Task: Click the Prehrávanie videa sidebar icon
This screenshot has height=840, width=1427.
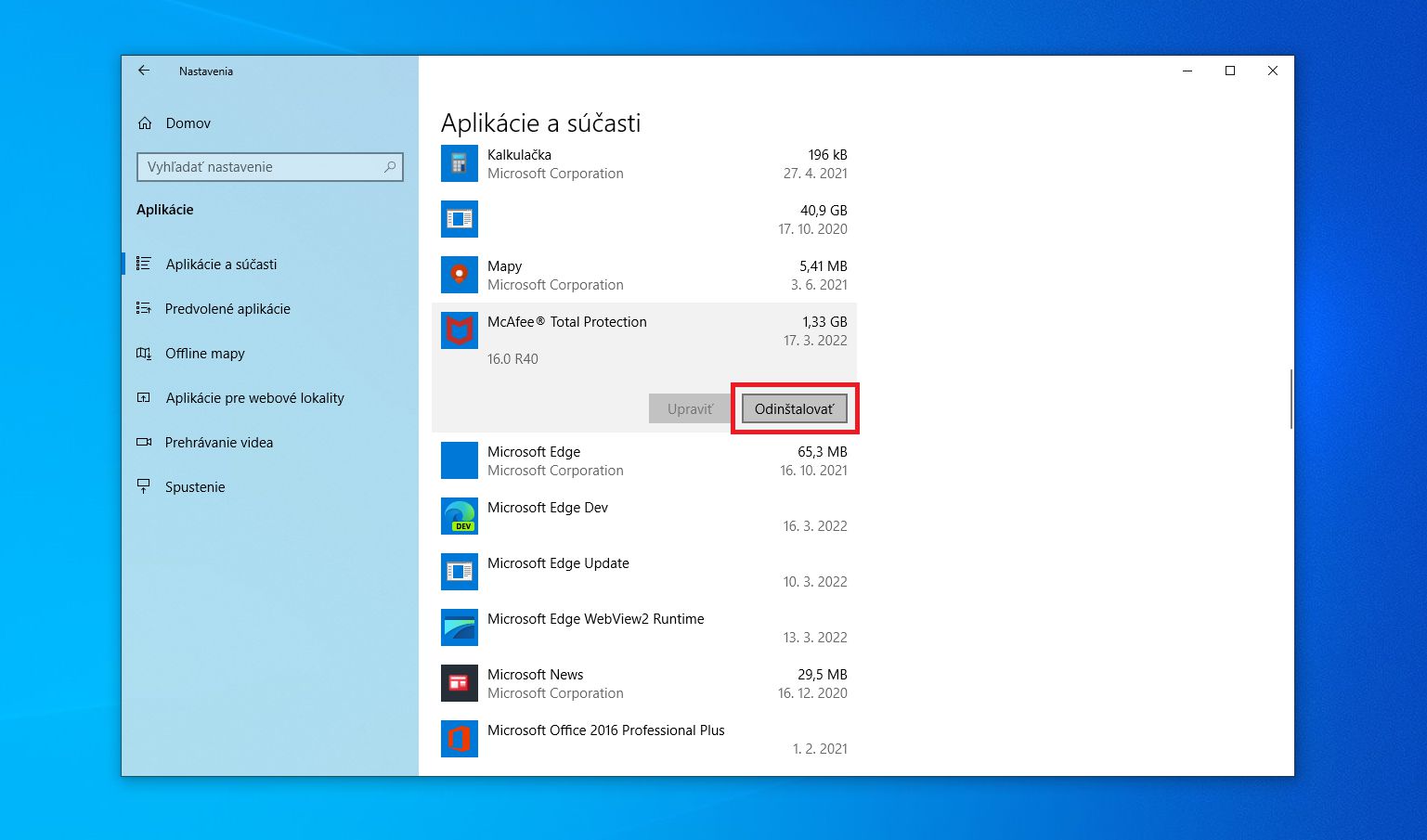Action: point(144,442)
